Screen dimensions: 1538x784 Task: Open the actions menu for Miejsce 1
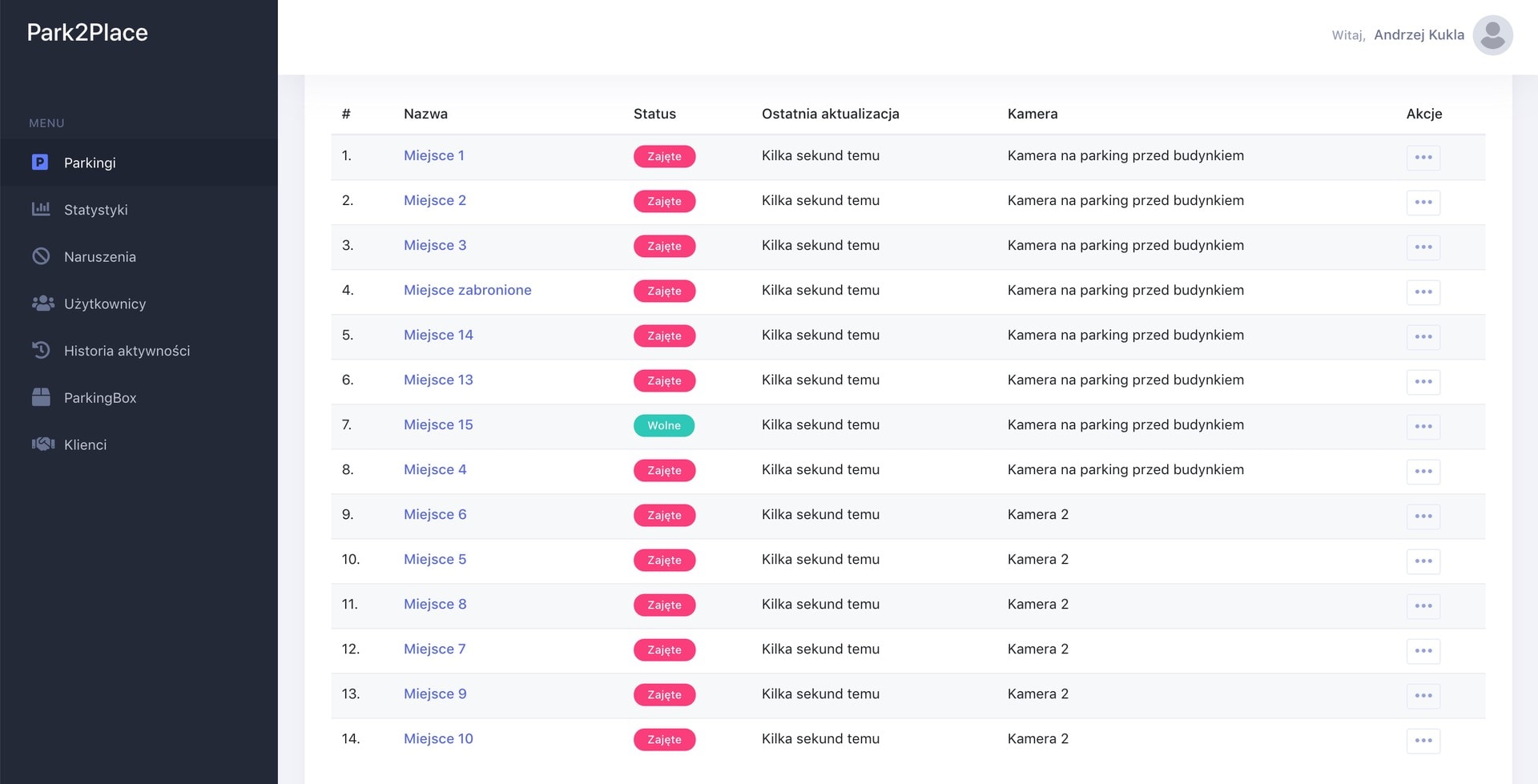(1423, 157)
